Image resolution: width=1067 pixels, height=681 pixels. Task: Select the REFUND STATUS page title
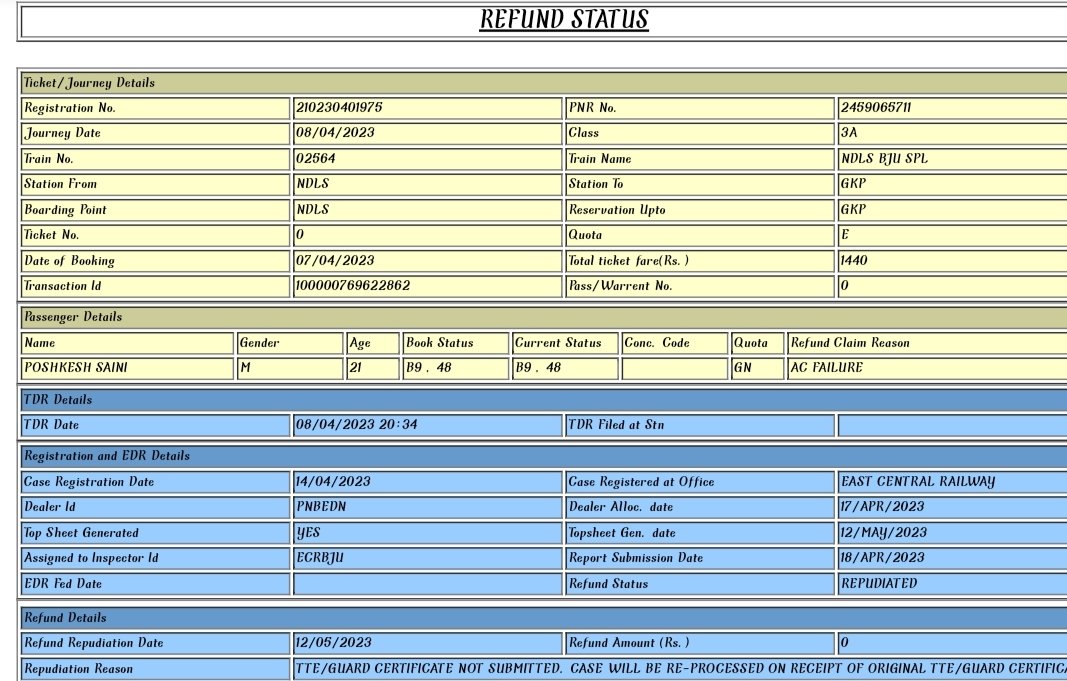click(x=564, y=19)
